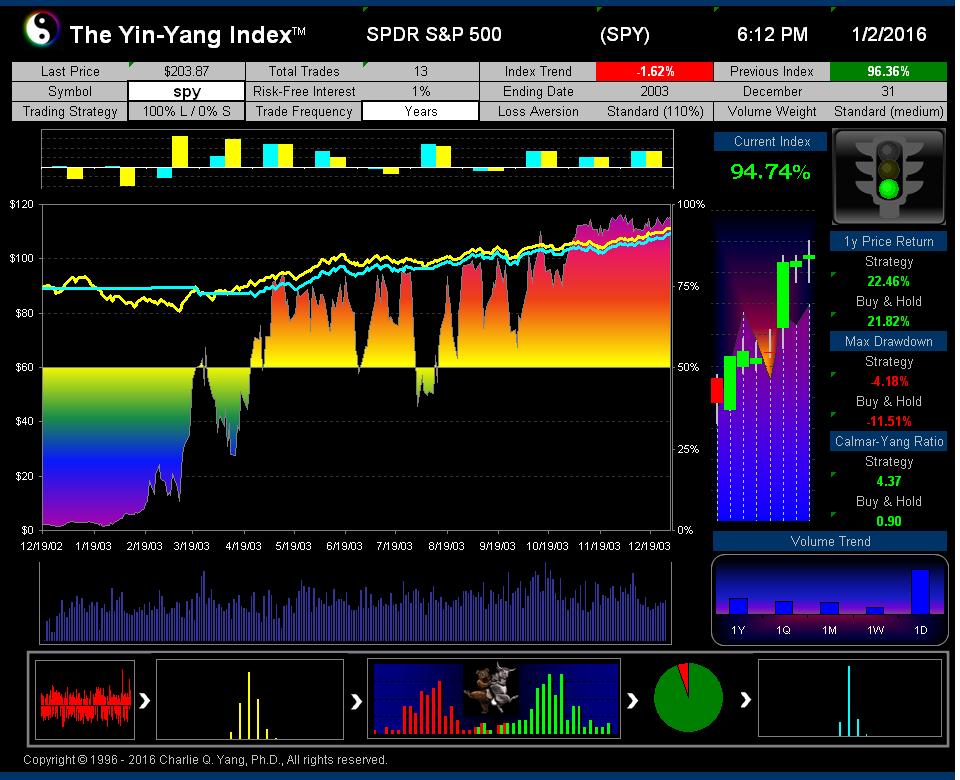Click the 7/19/03 date axis label

tap(394, 546)
